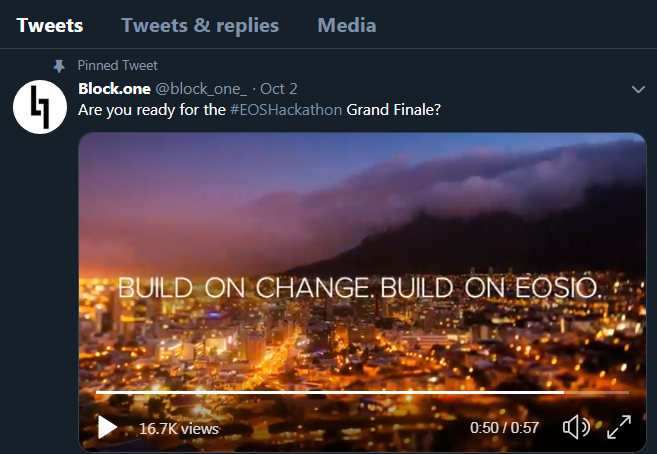Open the Block.one account name link

pyautogui.click(x=114, y=88)
